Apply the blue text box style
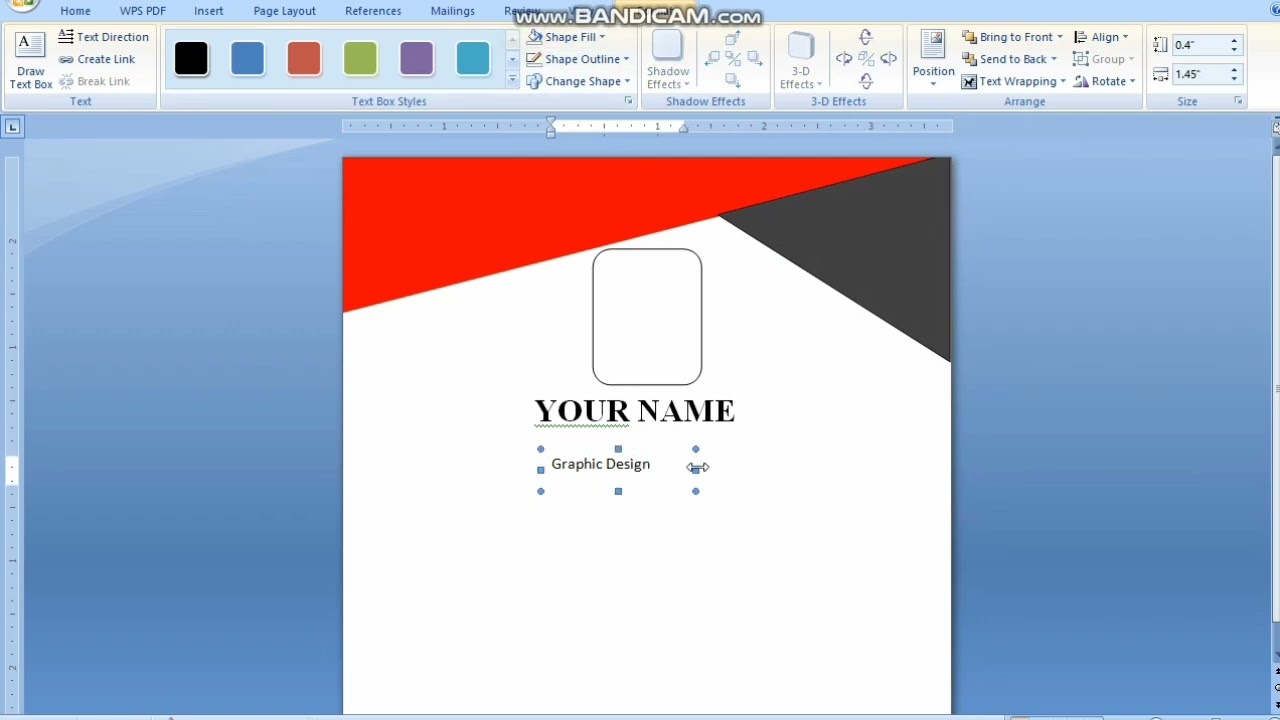Screen dimensions: 1280x720 (x=247, y=59)
